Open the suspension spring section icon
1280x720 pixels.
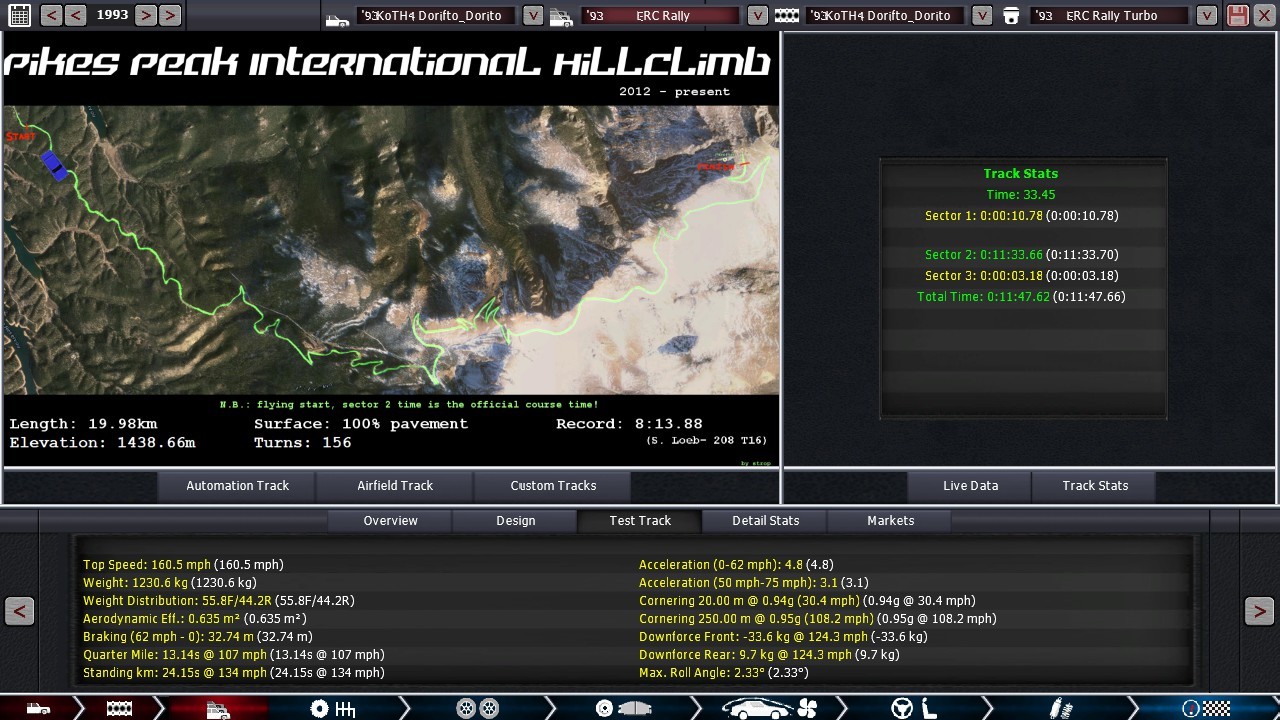pyautogui.click(x=1060, y=708)
